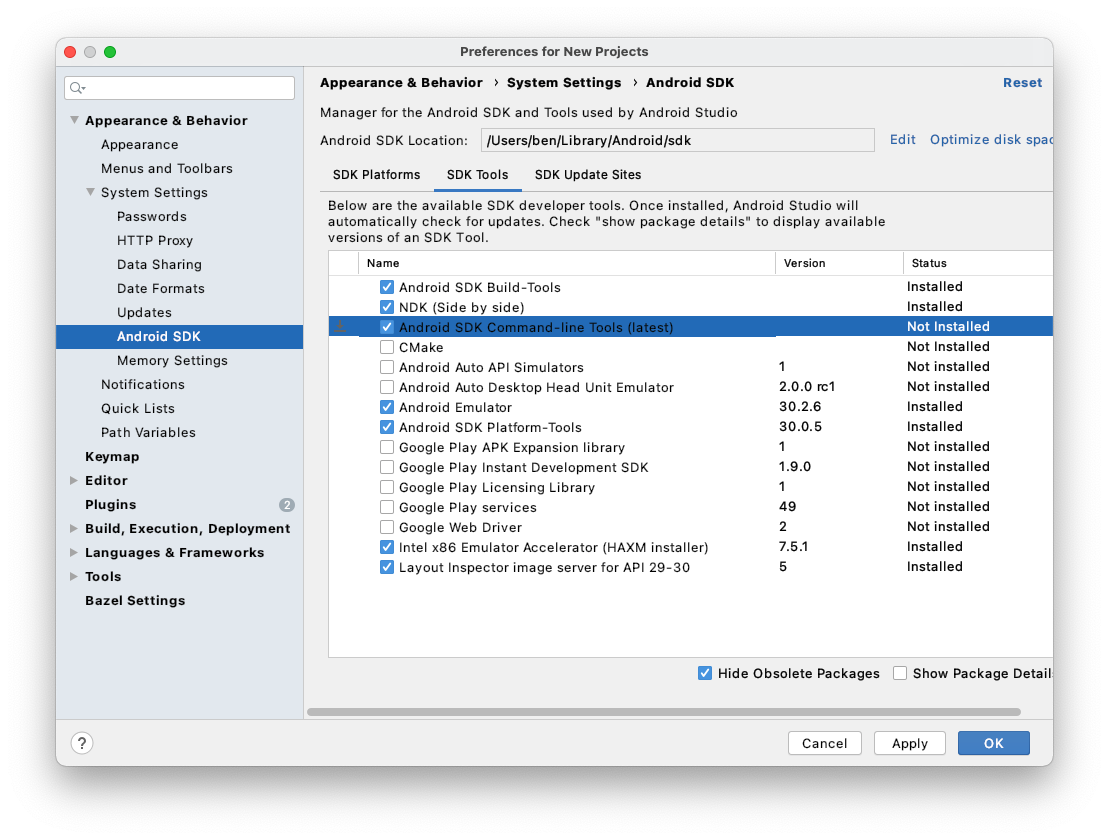This screenshot has height=840, width=1109.
Task: Uncheck Android SDK Build-Tools
Action: tap(387, 287)
